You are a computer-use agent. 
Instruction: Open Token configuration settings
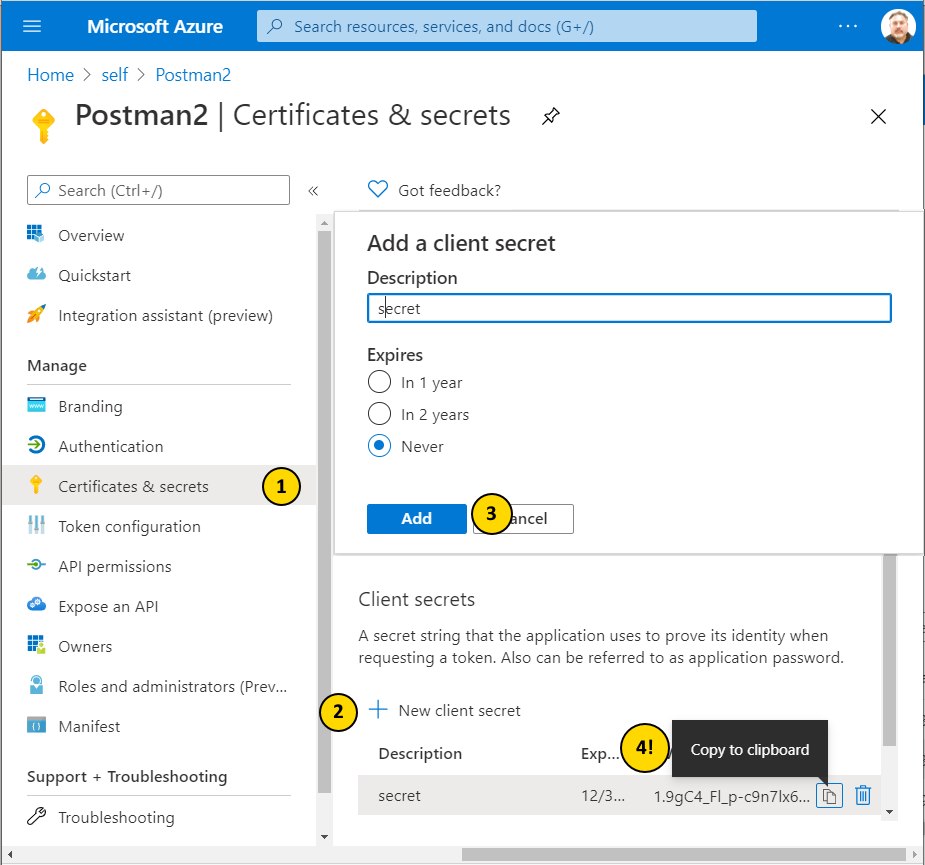pos(37,526)
